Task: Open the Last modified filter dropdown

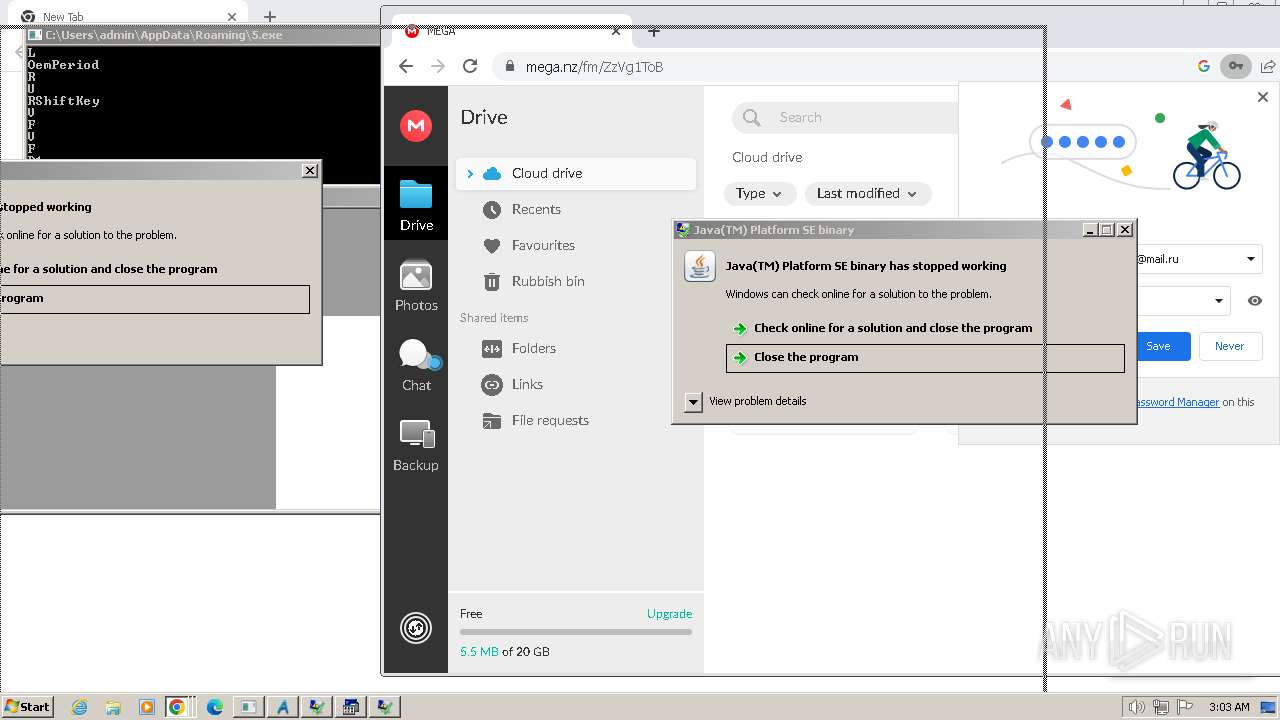Action: click(x=867, y=193)
